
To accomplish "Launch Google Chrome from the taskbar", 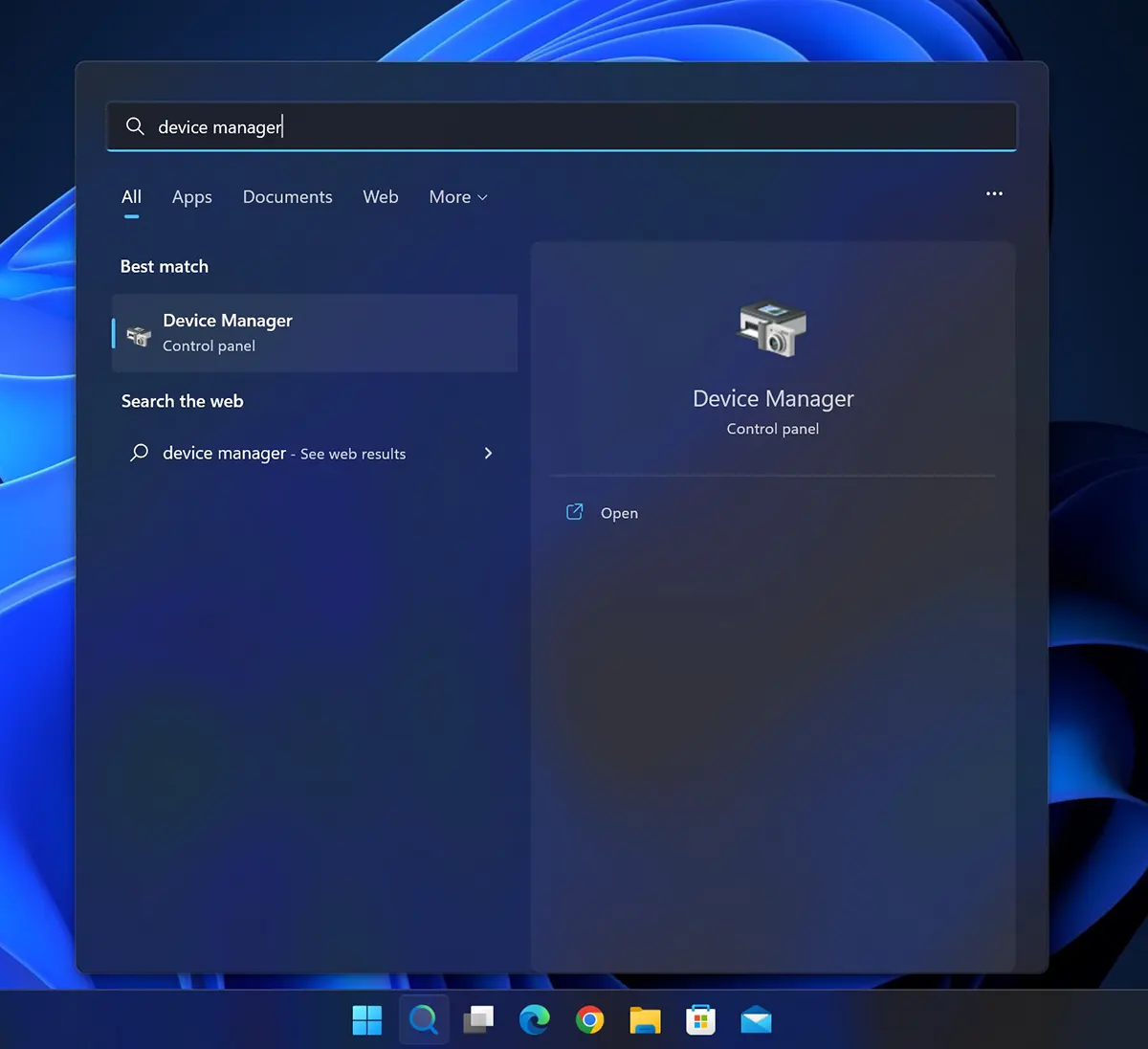I will pyautogui.click(x=590, y=1020).
